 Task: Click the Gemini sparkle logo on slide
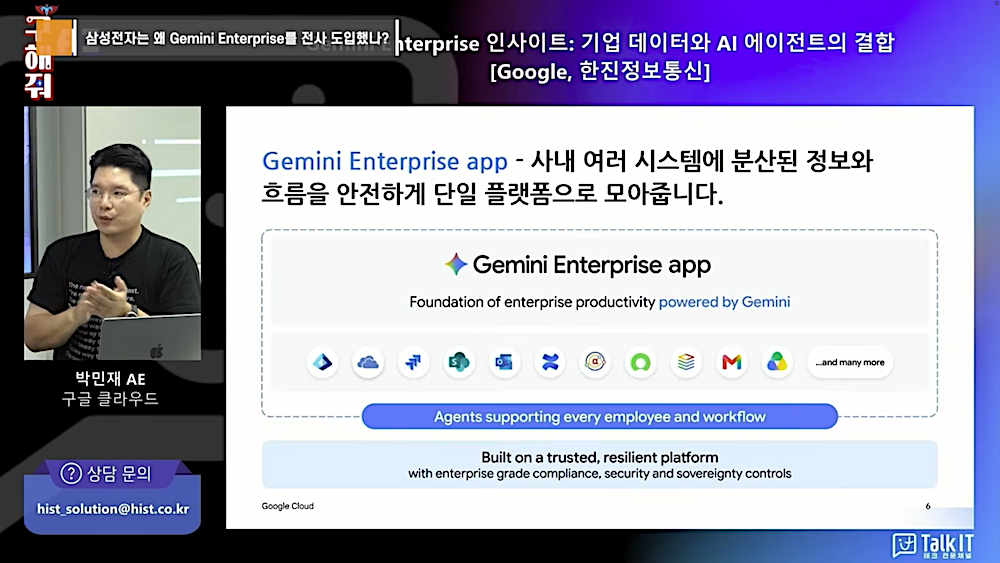coord(455,264)
